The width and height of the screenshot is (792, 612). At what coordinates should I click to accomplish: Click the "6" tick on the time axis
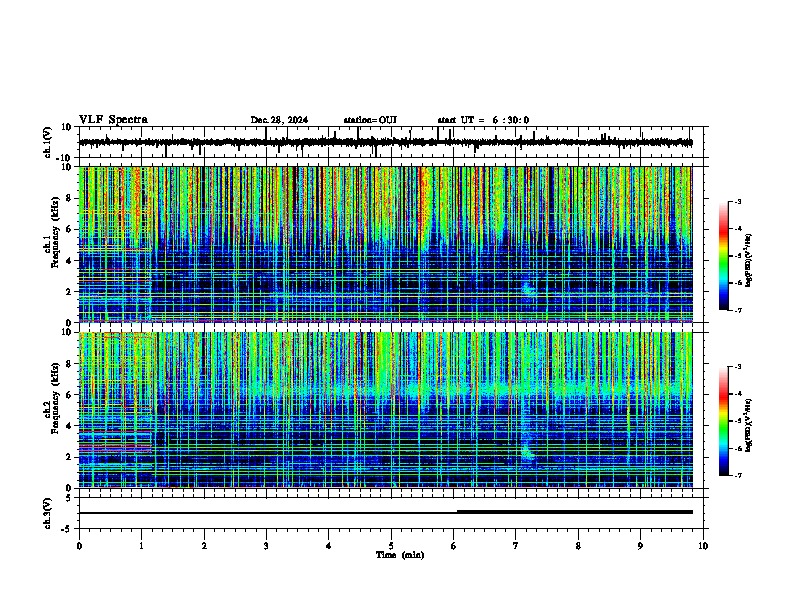[x=454, y=546]
